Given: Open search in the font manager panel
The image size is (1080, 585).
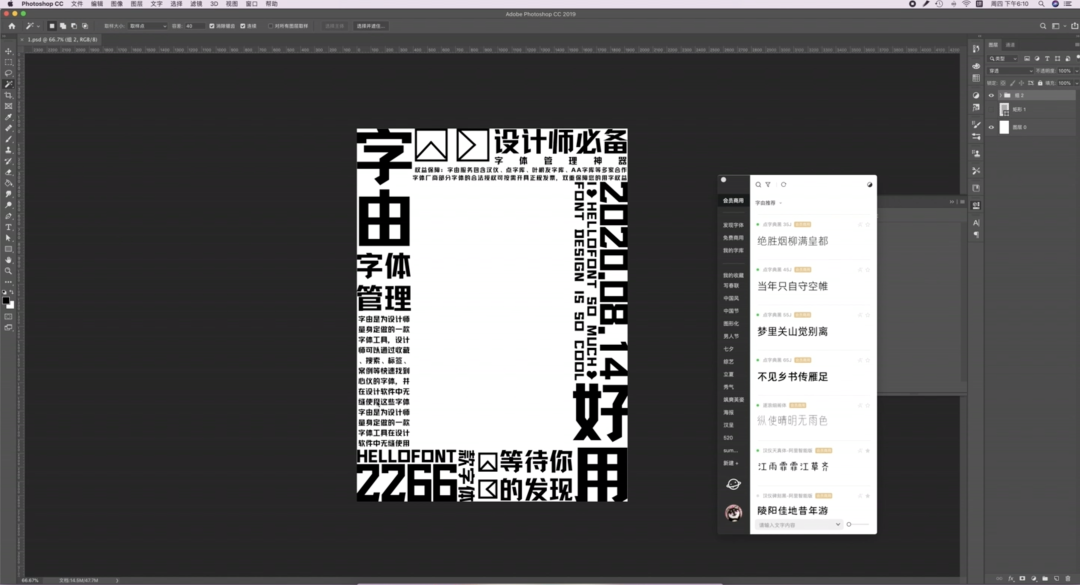Looking at the screenshot, I should (x=758, y=185).
